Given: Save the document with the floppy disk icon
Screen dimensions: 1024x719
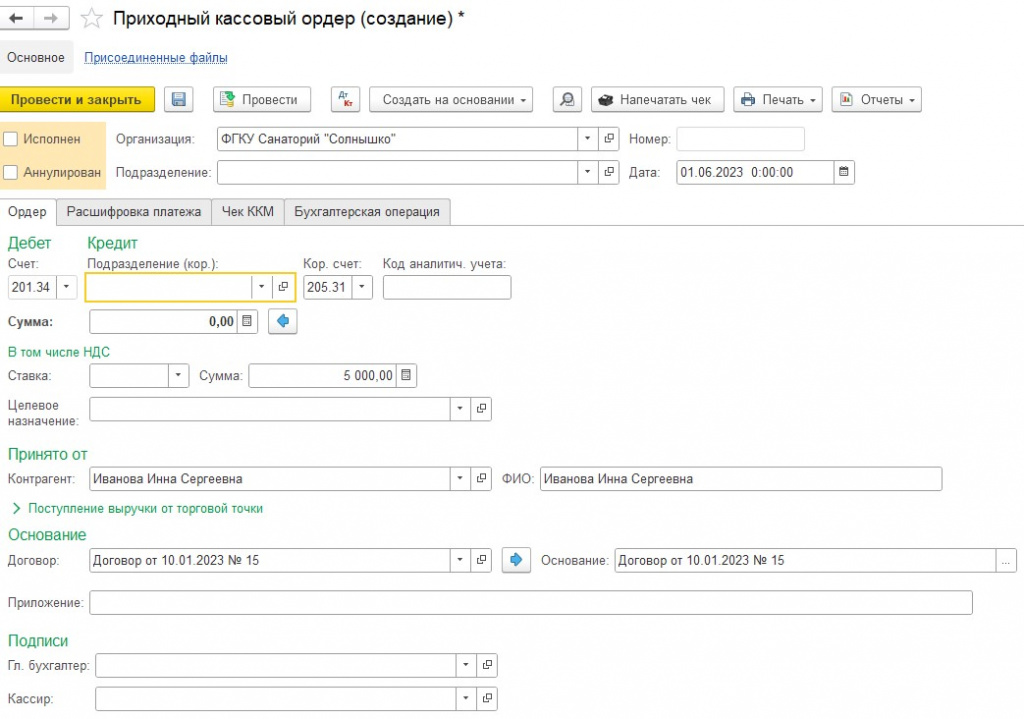Looking at the screenshot, I should 178,99.
